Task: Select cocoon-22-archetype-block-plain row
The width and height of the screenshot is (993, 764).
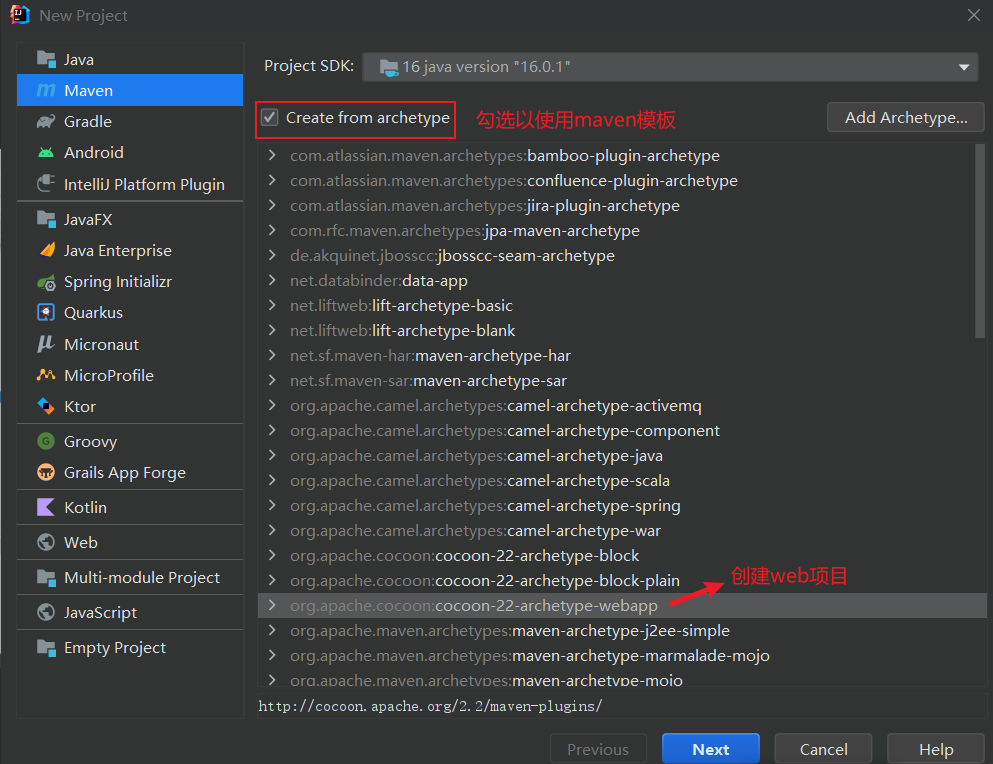Action: 622,580
